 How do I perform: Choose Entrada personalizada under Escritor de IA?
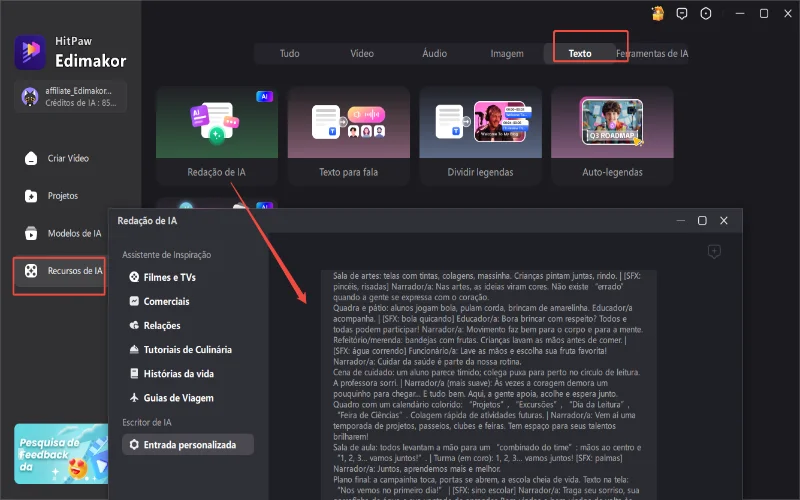coord(188,444)
